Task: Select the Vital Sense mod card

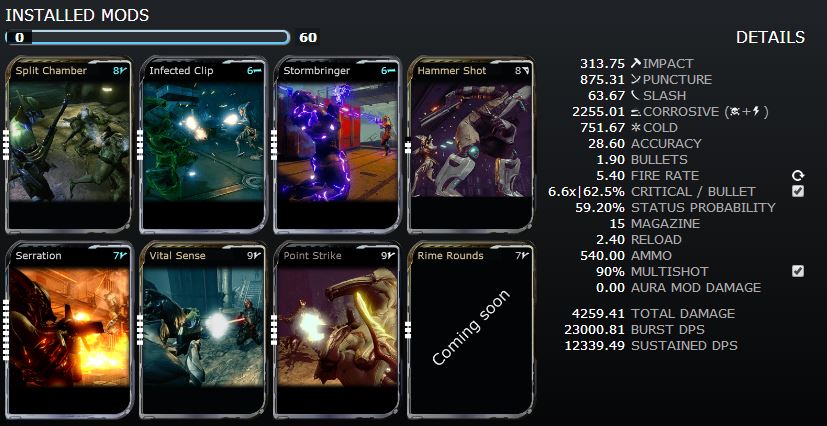Action: (x=203, y=330)
